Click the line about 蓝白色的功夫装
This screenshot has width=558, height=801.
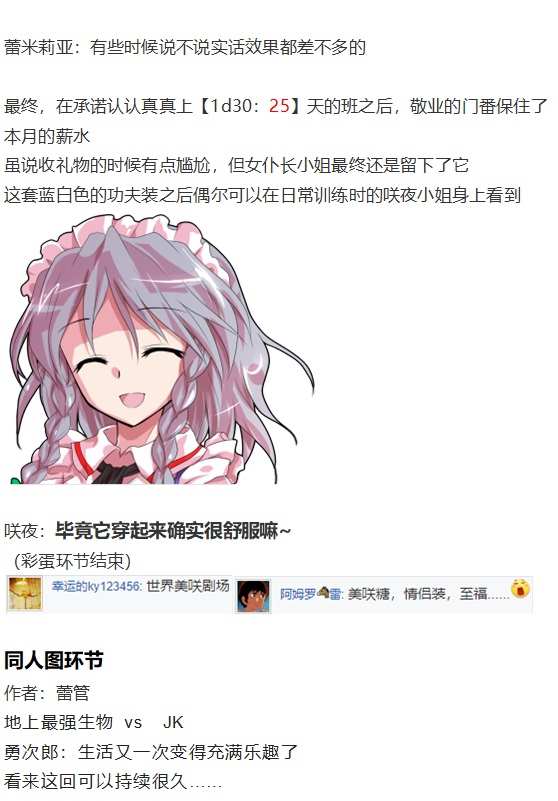point(262,195)
